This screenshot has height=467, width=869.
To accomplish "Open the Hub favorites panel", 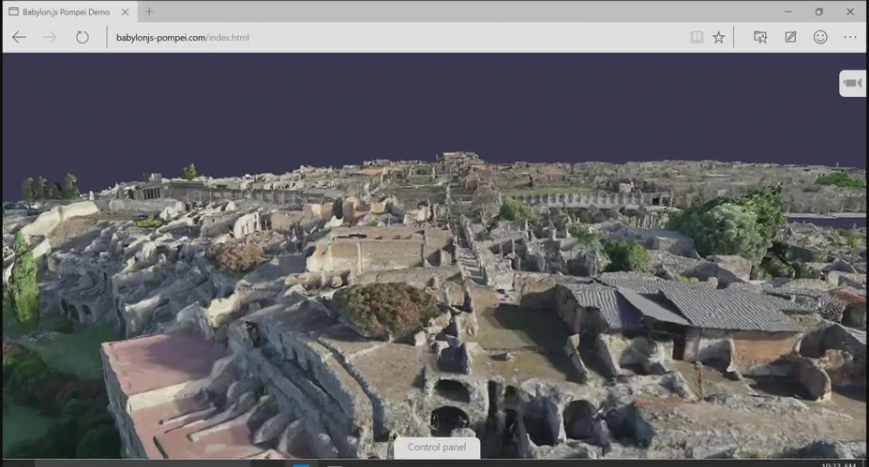I will pos(760,37).
